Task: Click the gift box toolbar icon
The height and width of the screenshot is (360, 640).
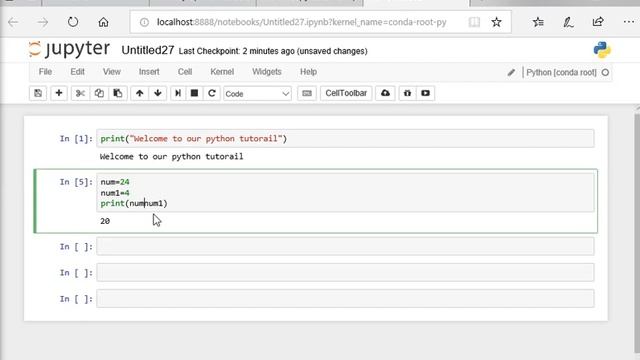Action: (407, 93)
